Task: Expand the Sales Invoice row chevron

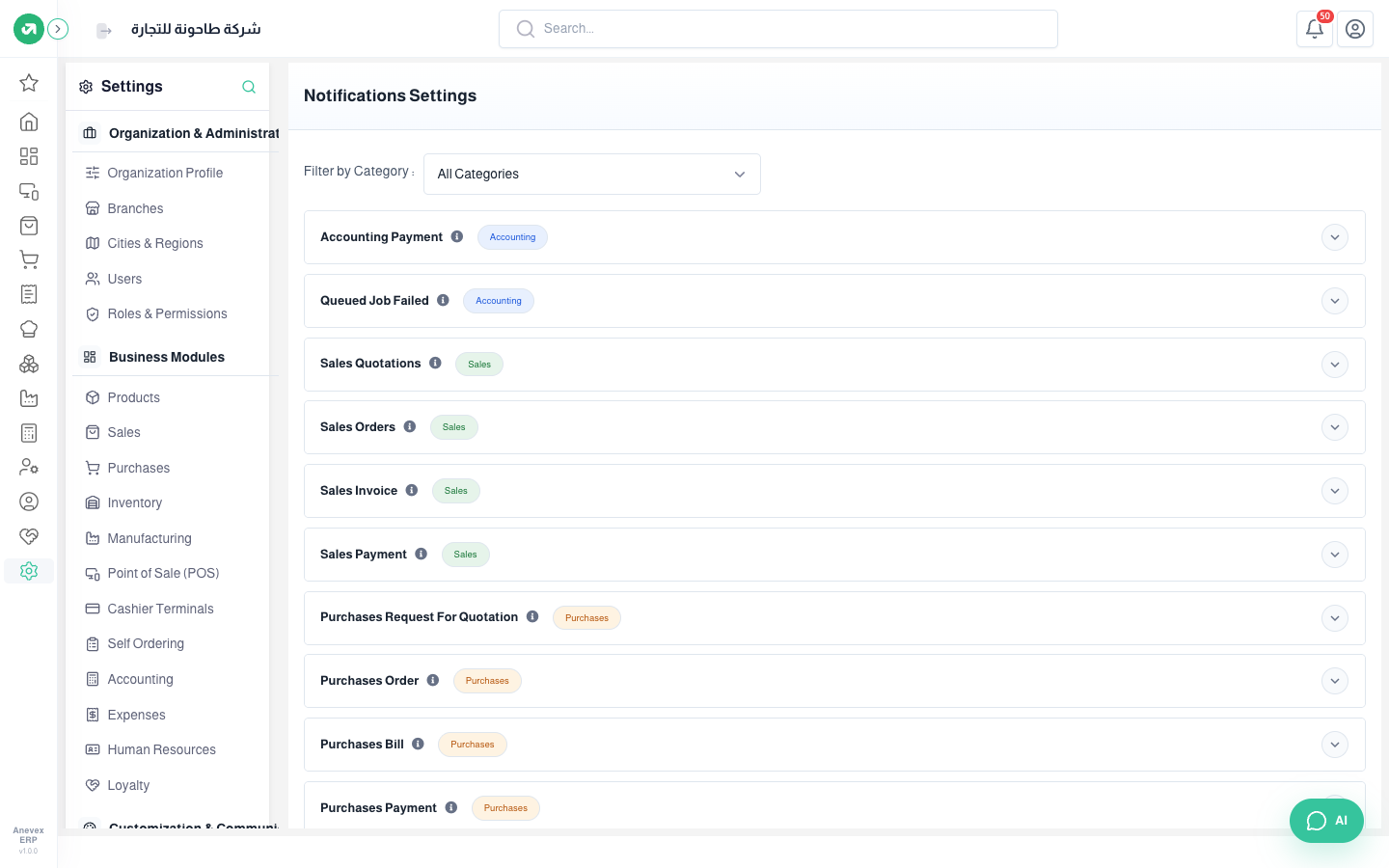Action: pos(1335,491)
